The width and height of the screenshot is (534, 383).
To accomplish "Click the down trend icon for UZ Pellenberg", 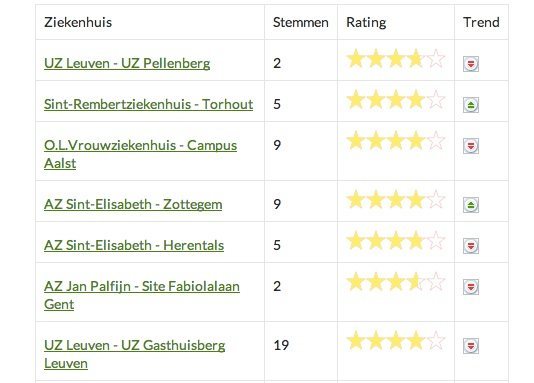I will click(x=471, y=64).
